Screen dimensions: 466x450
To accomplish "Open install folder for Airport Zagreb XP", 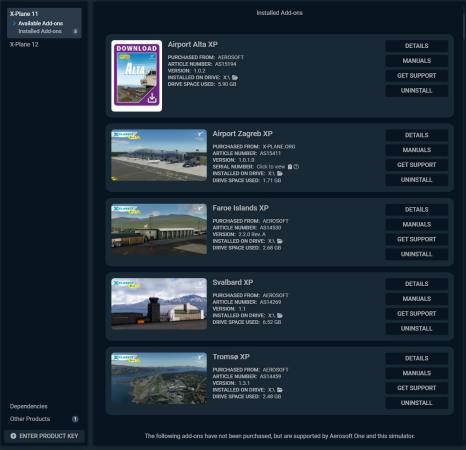I will coord(280,173).
